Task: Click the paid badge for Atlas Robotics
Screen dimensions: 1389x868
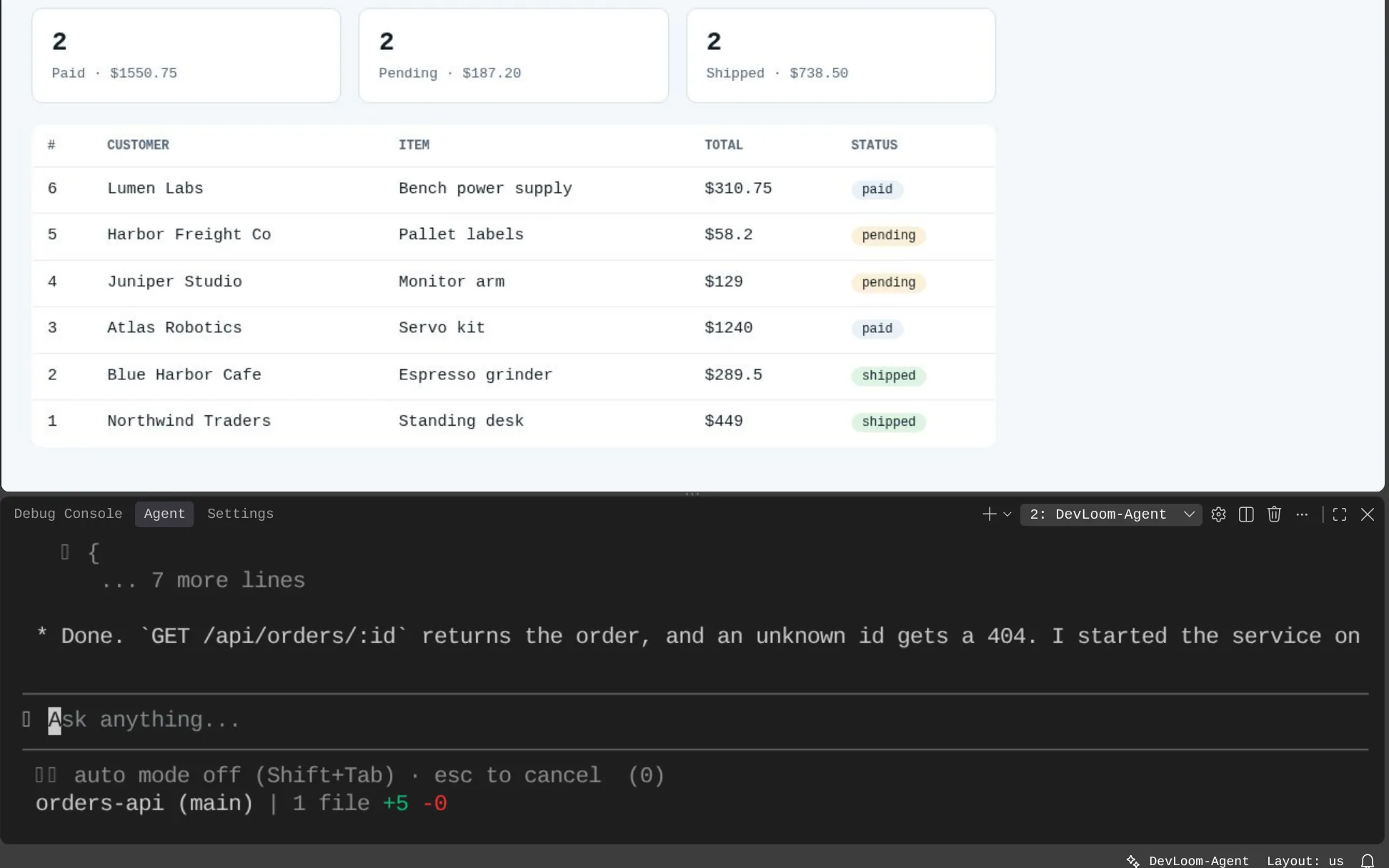Action: [877, 329]
